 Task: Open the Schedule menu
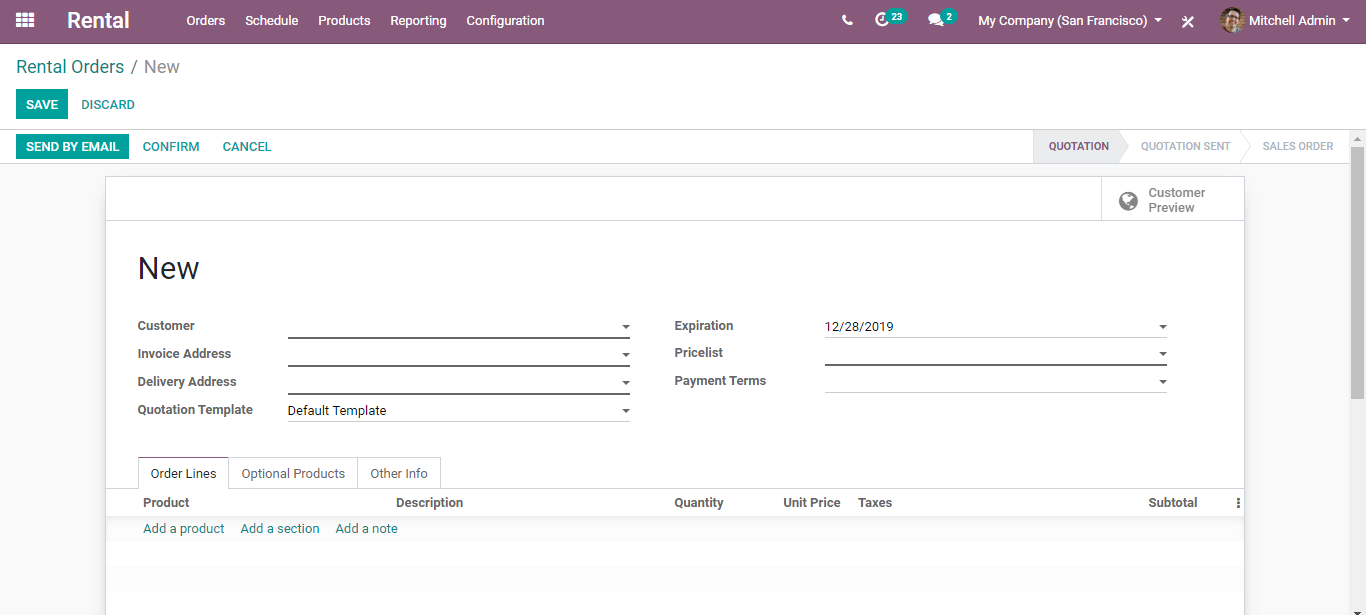click(x=272, y=20)
